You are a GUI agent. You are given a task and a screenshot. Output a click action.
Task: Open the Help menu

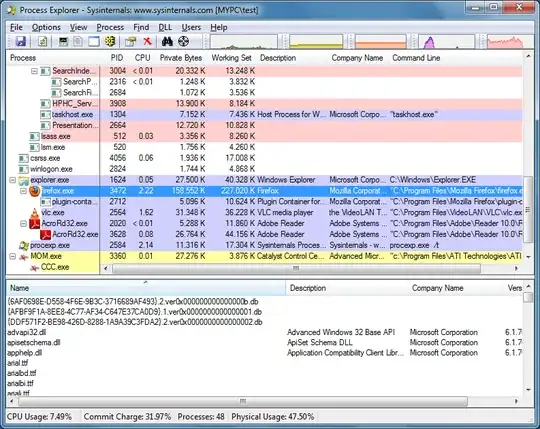coord(219,27)
